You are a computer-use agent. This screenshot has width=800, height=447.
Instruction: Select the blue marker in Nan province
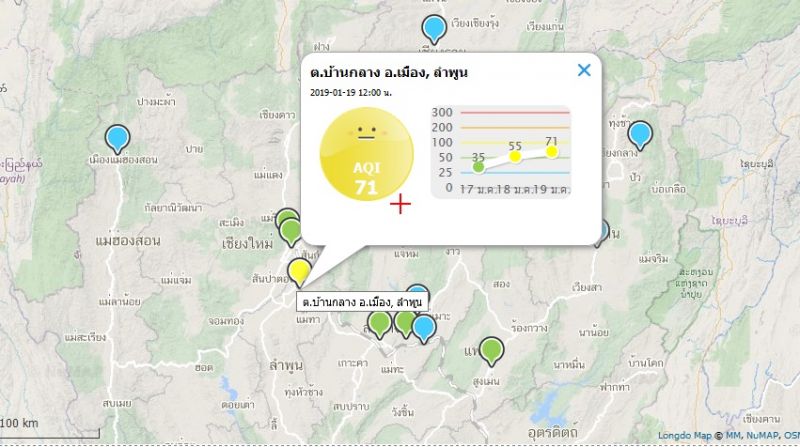point(639,133)
